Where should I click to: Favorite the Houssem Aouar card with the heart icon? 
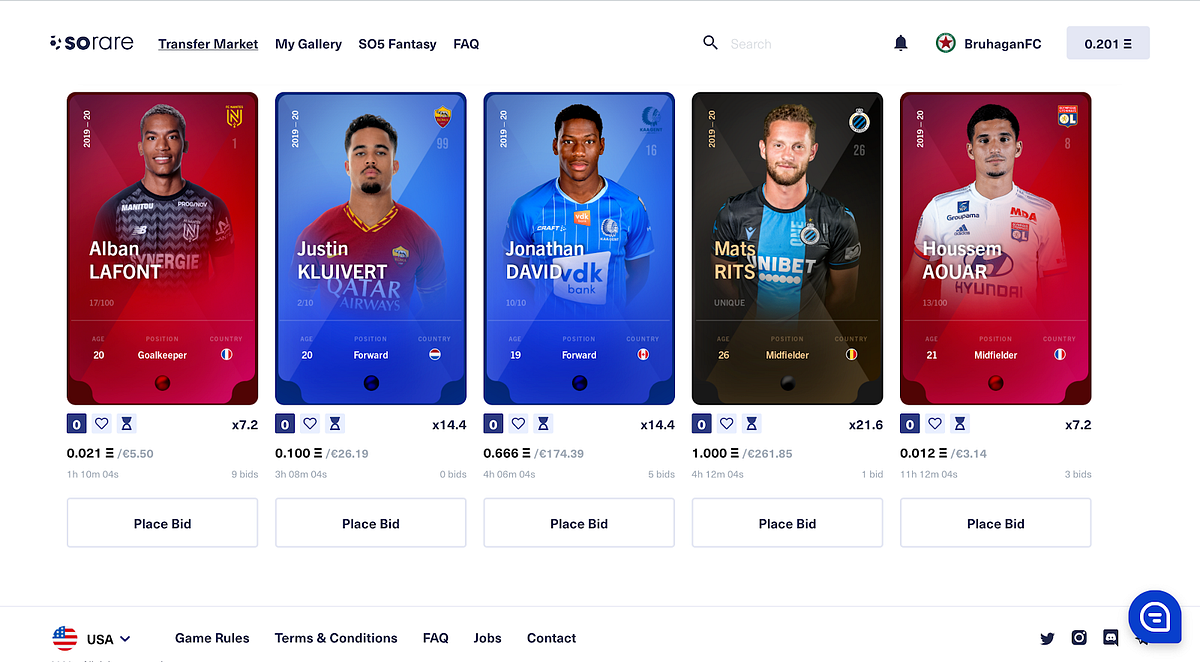click(935, 424)
